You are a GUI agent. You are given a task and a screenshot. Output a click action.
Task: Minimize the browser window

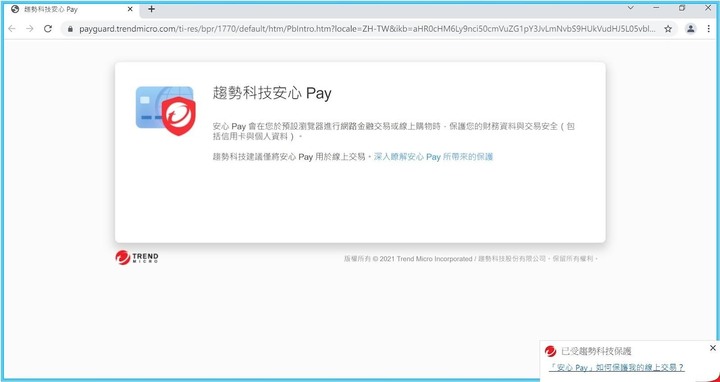click(x=656, y=8)
